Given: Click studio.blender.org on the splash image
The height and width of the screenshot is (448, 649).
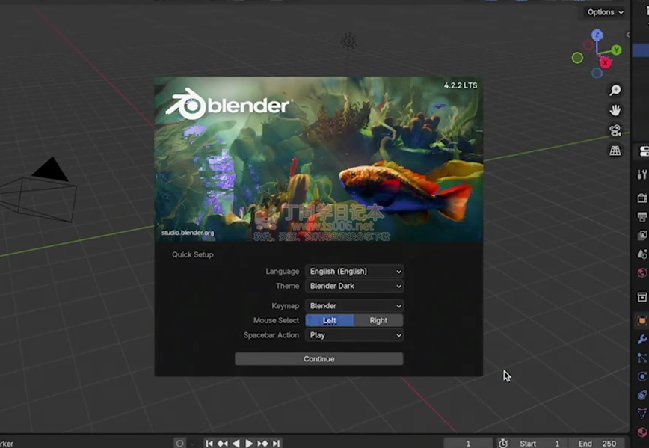Looking at the screenshot, I should 188,233.
